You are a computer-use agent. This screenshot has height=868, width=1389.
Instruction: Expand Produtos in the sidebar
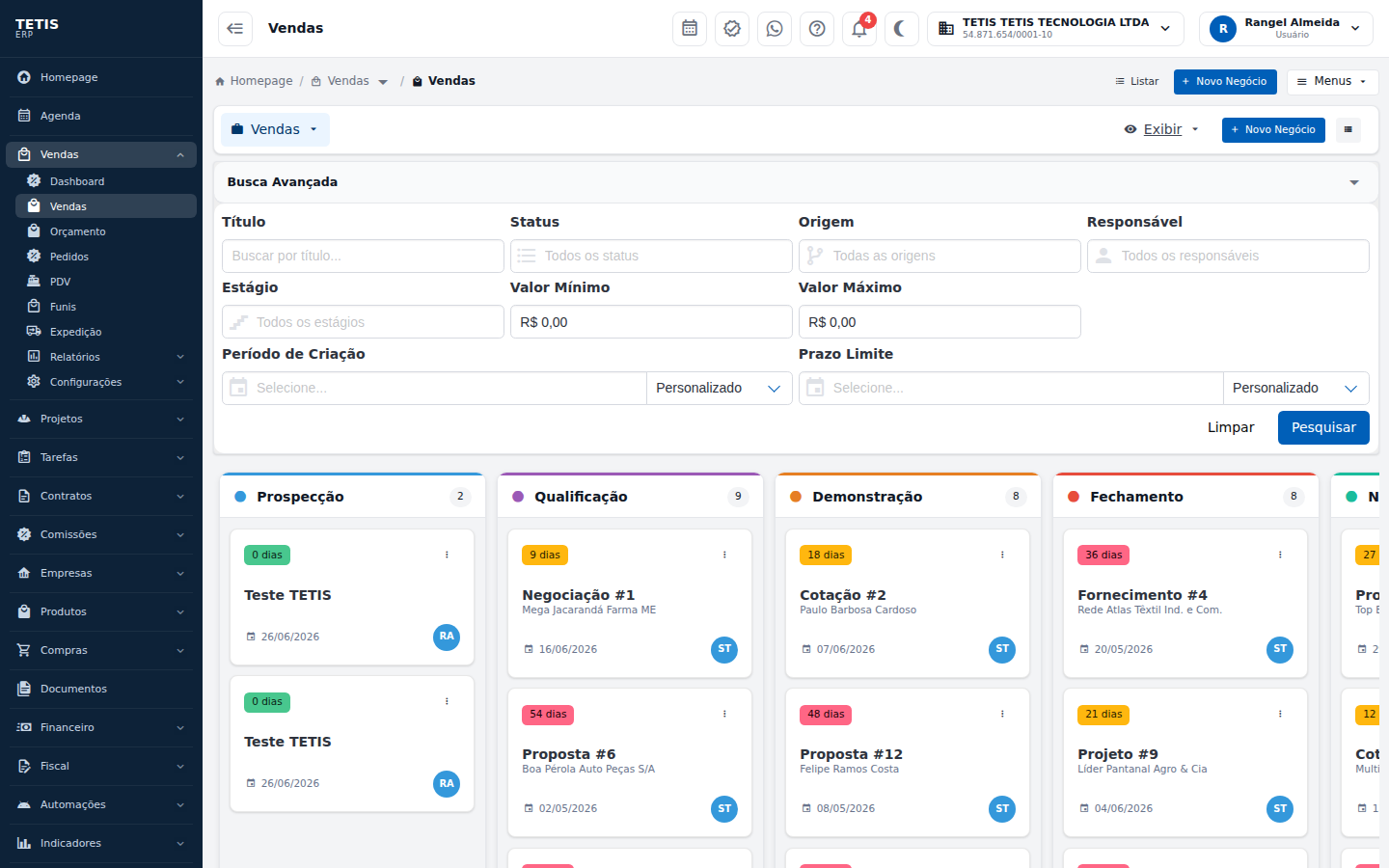click(101, 611)
